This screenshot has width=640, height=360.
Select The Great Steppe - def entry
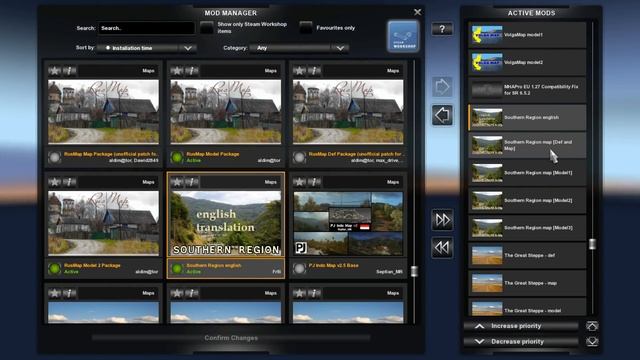coord(527,255)
